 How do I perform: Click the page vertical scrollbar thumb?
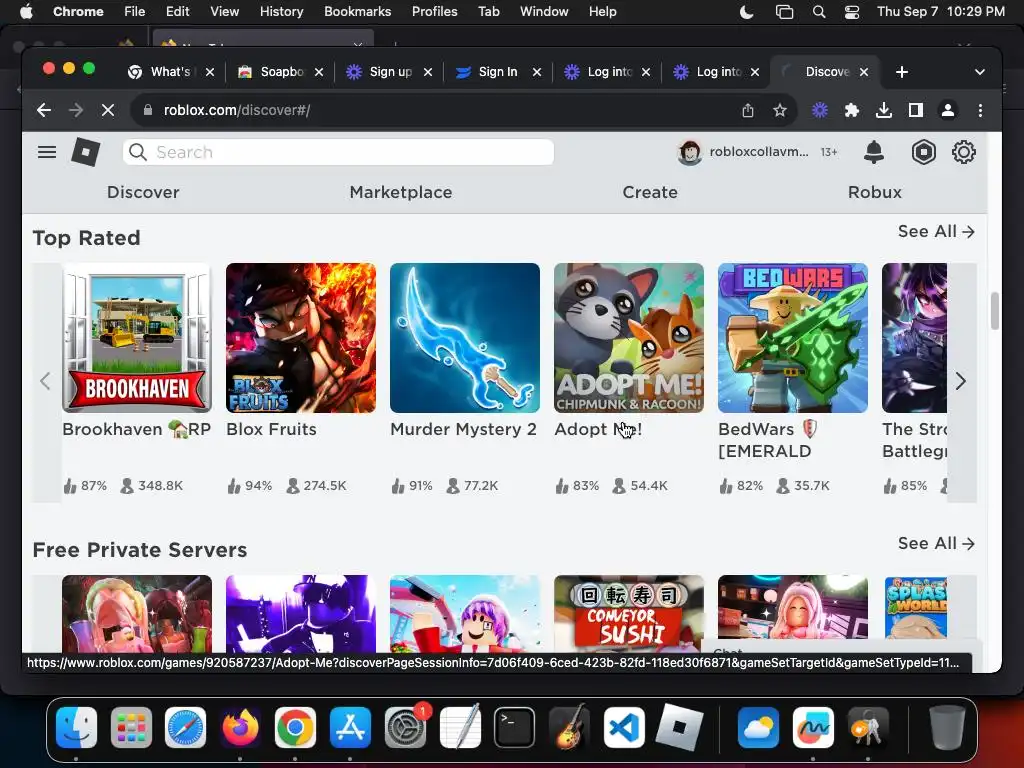coord(994,311)
